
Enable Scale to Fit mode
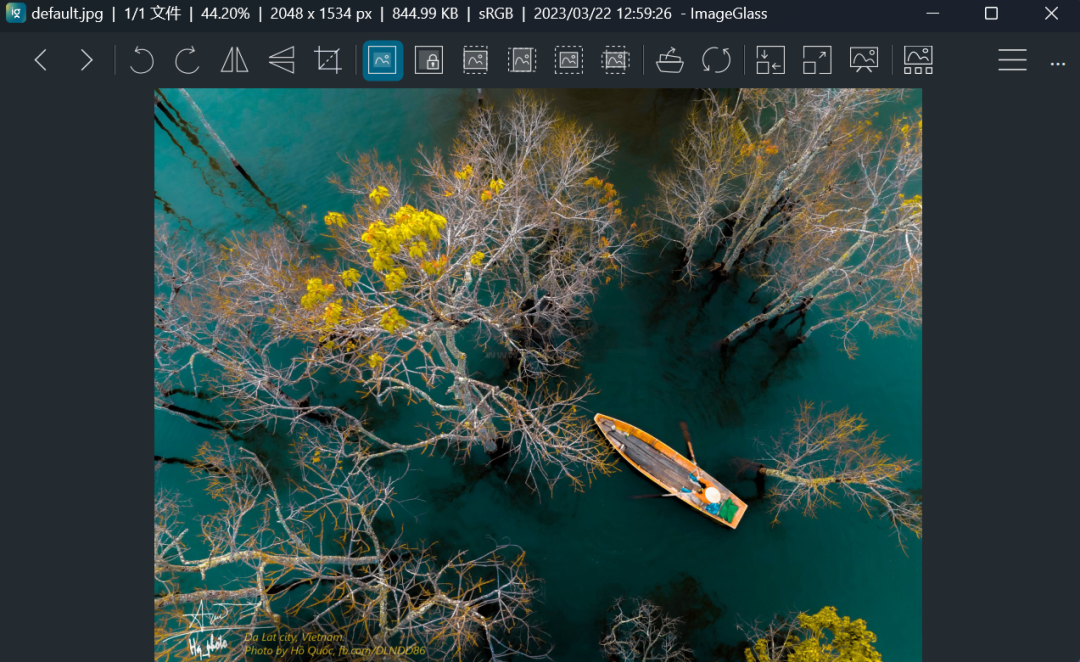569,60
